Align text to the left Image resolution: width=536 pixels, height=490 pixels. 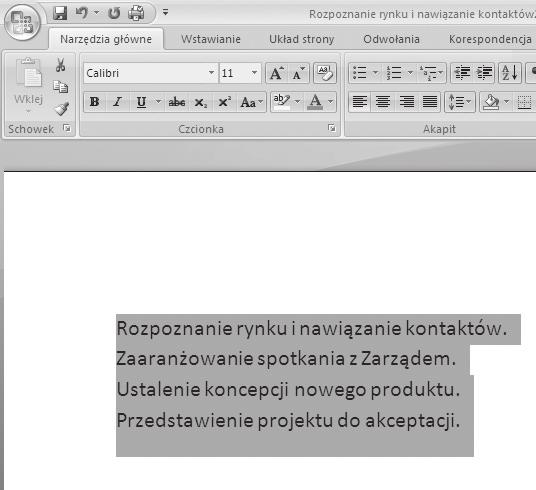click(x=360, y=102)
